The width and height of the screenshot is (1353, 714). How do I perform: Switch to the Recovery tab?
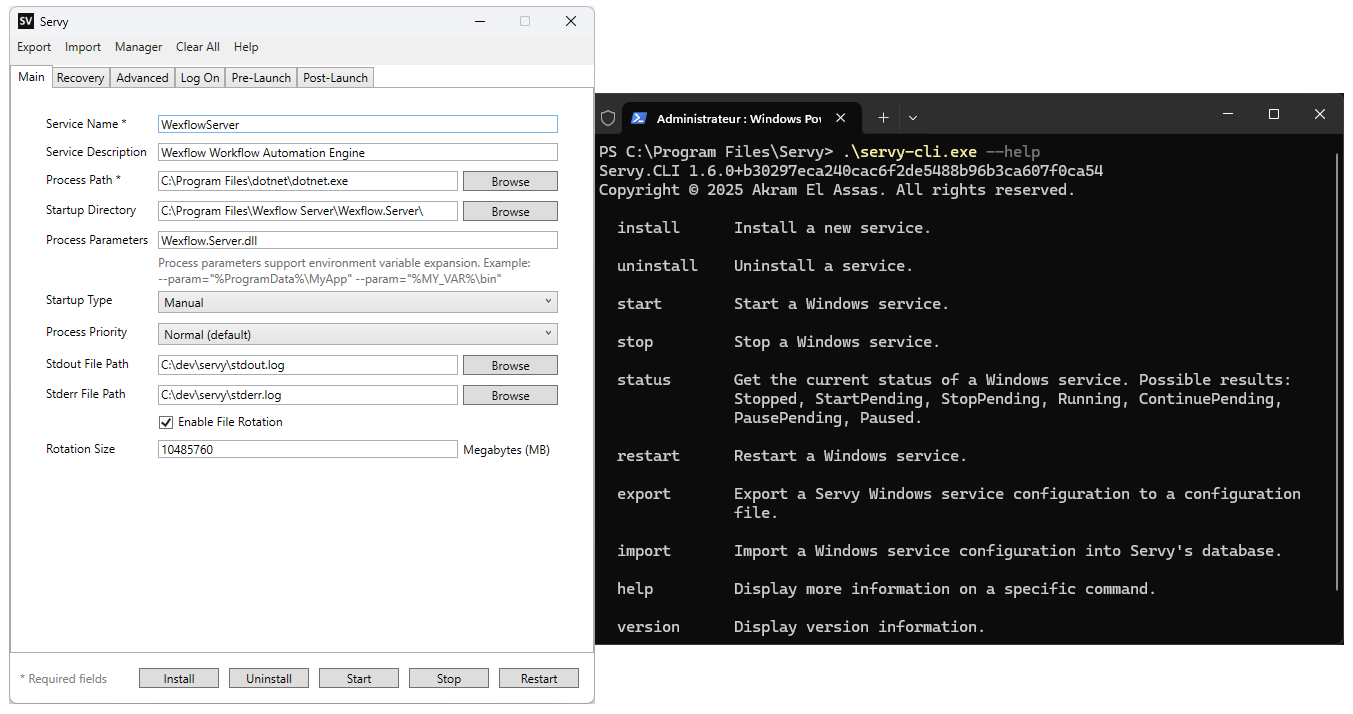[x=80, y=77]
